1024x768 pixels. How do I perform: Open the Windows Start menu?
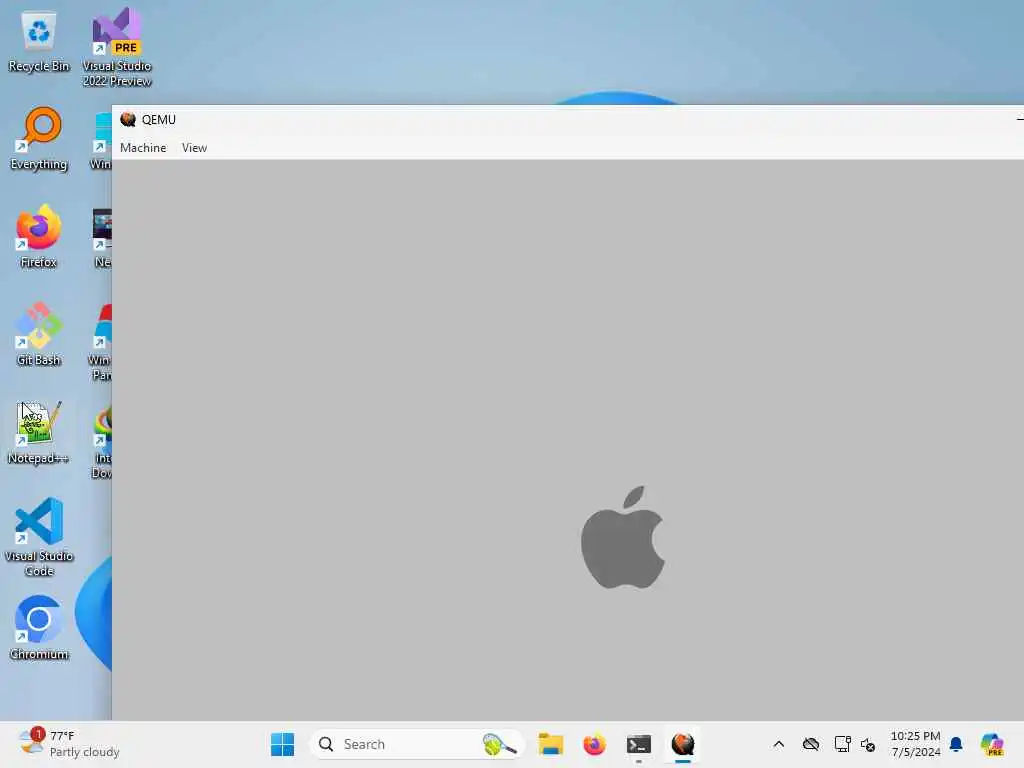coord(283,744)
